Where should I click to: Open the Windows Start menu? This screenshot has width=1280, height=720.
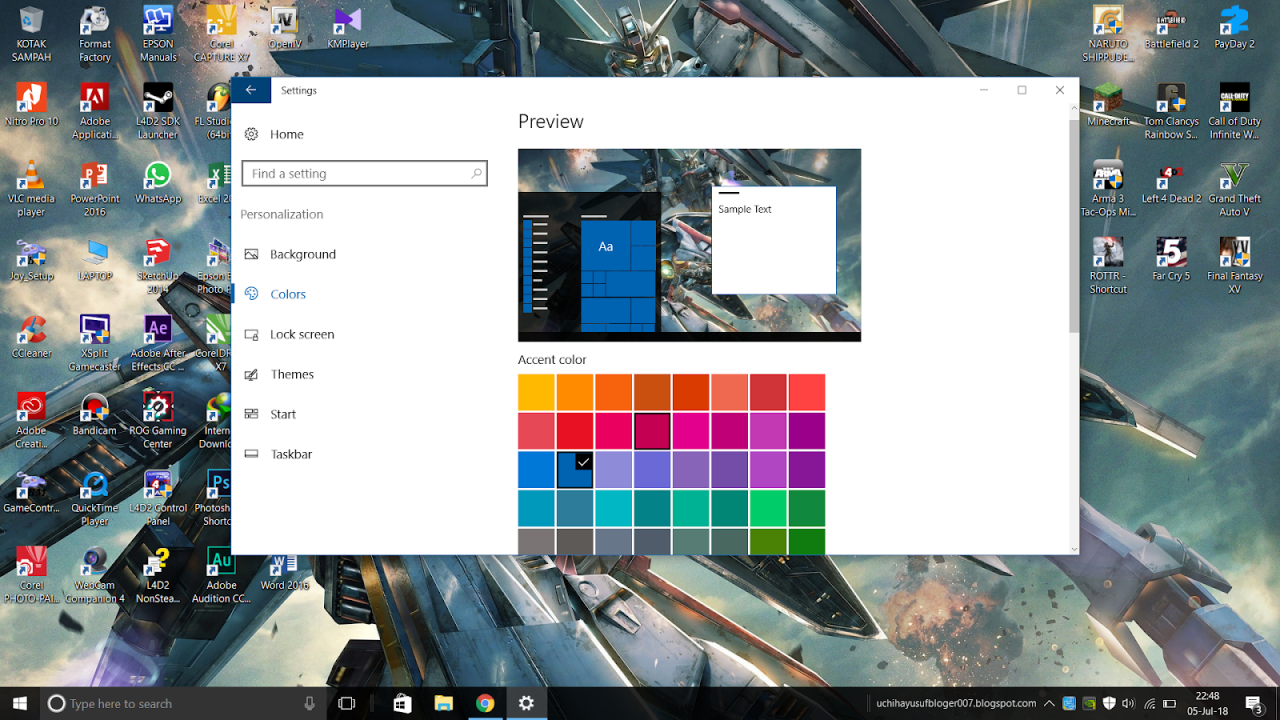click(19, 703)
